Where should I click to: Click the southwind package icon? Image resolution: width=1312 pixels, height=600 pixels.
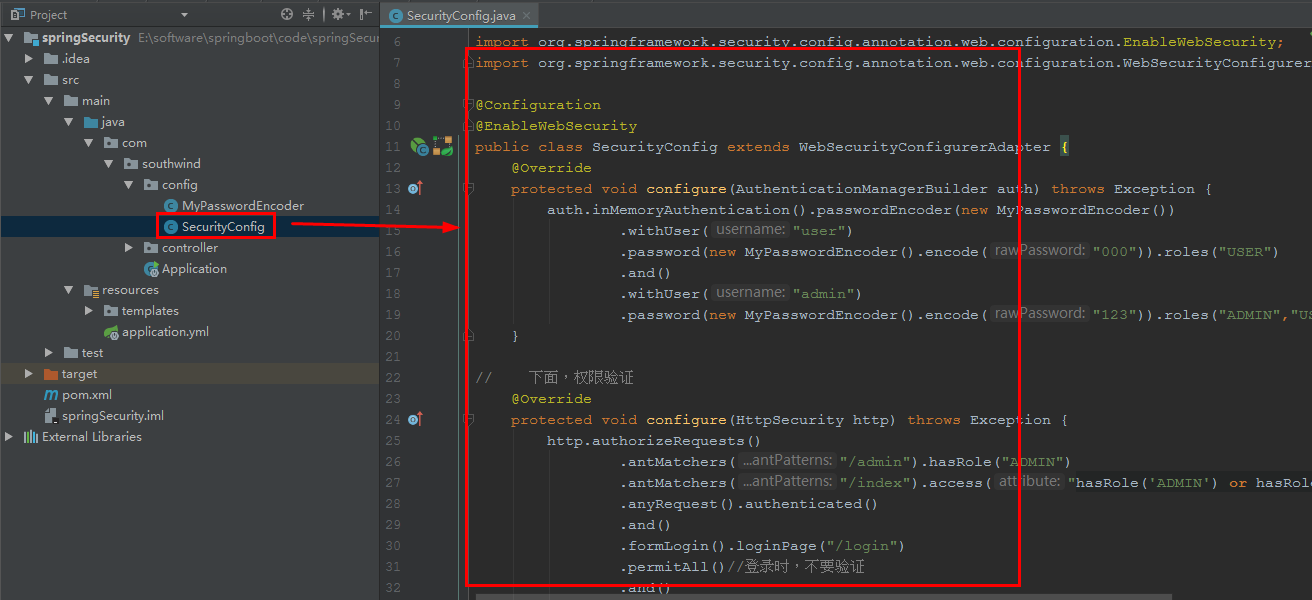click(x=131, y=164)
